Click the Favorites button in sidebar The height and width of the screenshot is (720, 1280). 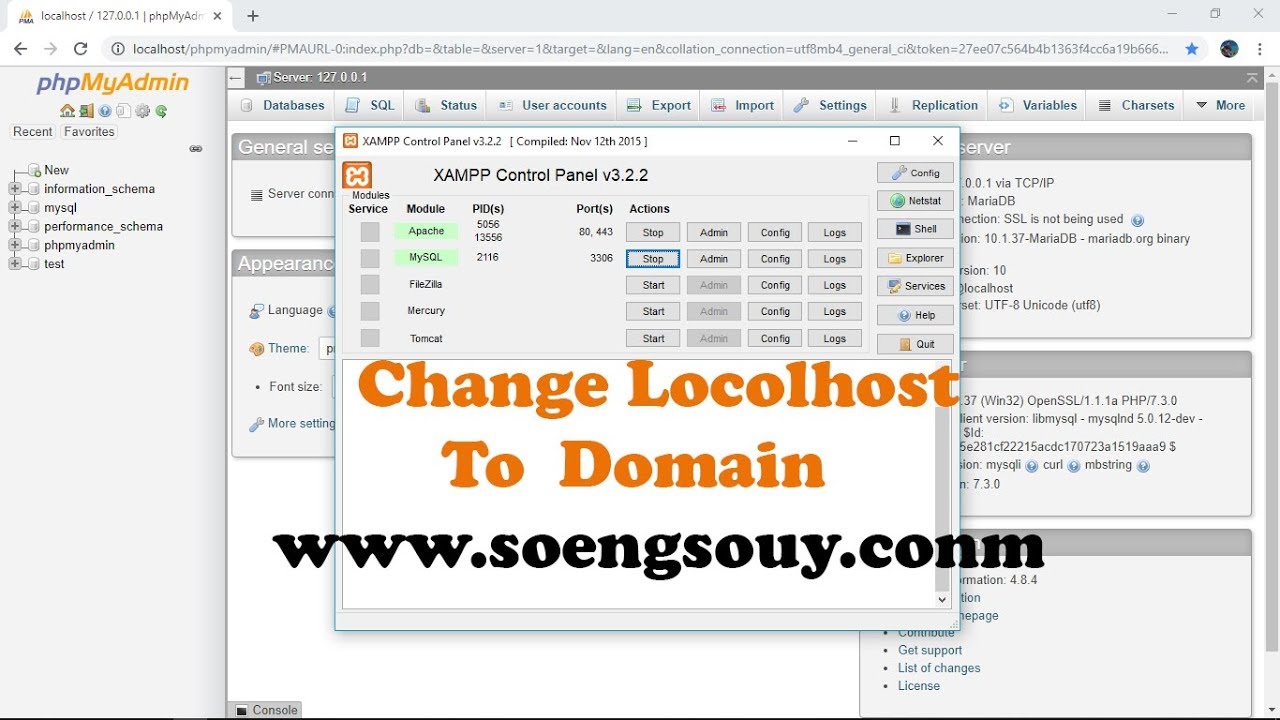point(89,132)
